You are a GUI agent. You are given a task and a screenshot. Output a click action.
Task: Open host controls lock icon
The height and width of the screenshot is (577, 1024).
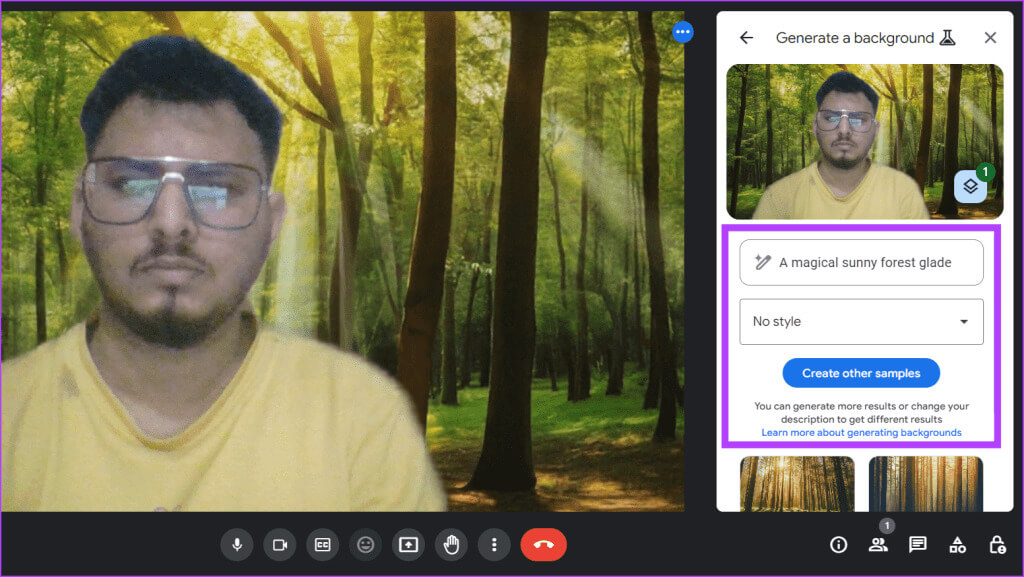point(997,544)
